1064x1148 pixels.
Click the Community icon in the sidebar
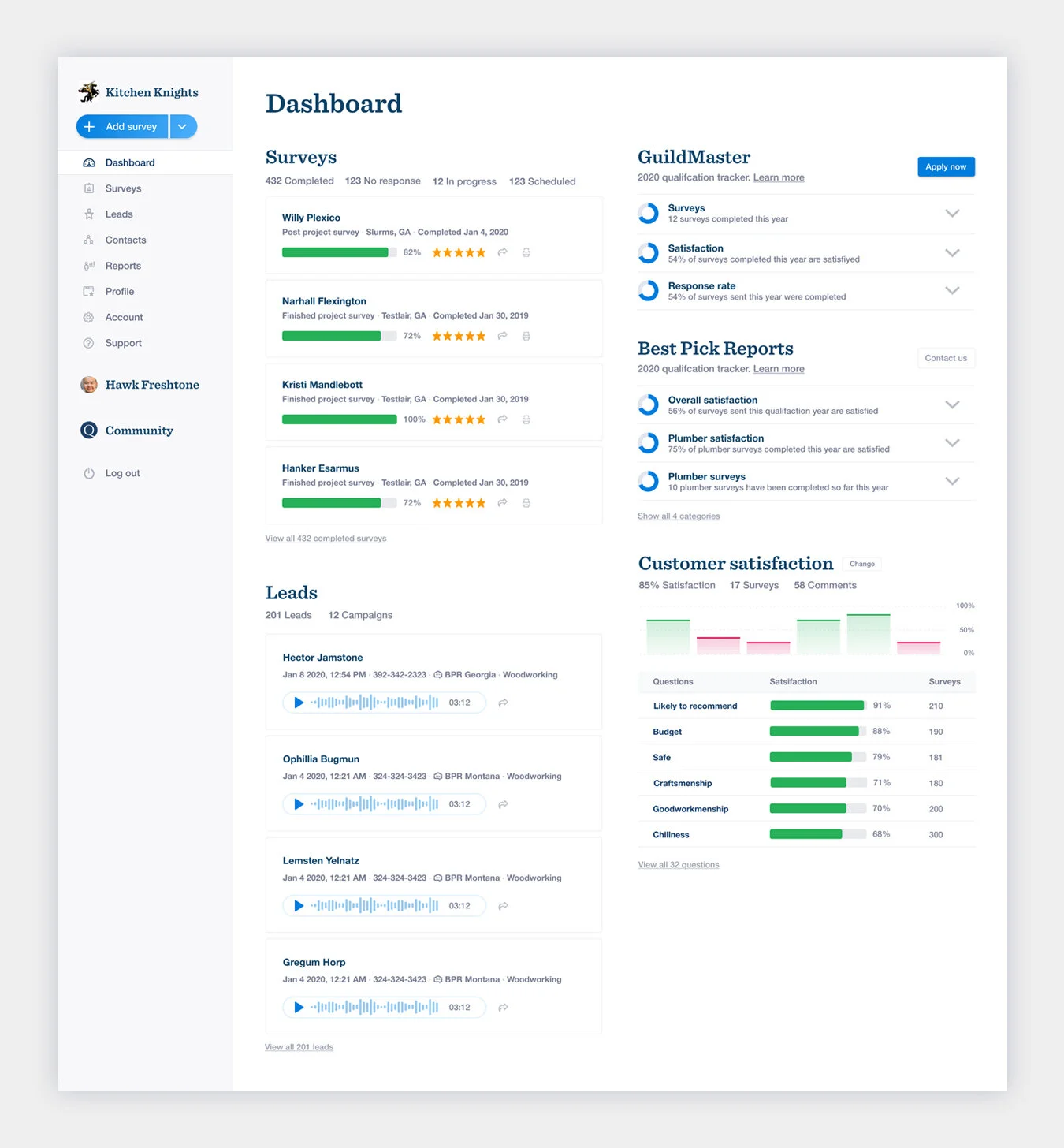(88, 430)
